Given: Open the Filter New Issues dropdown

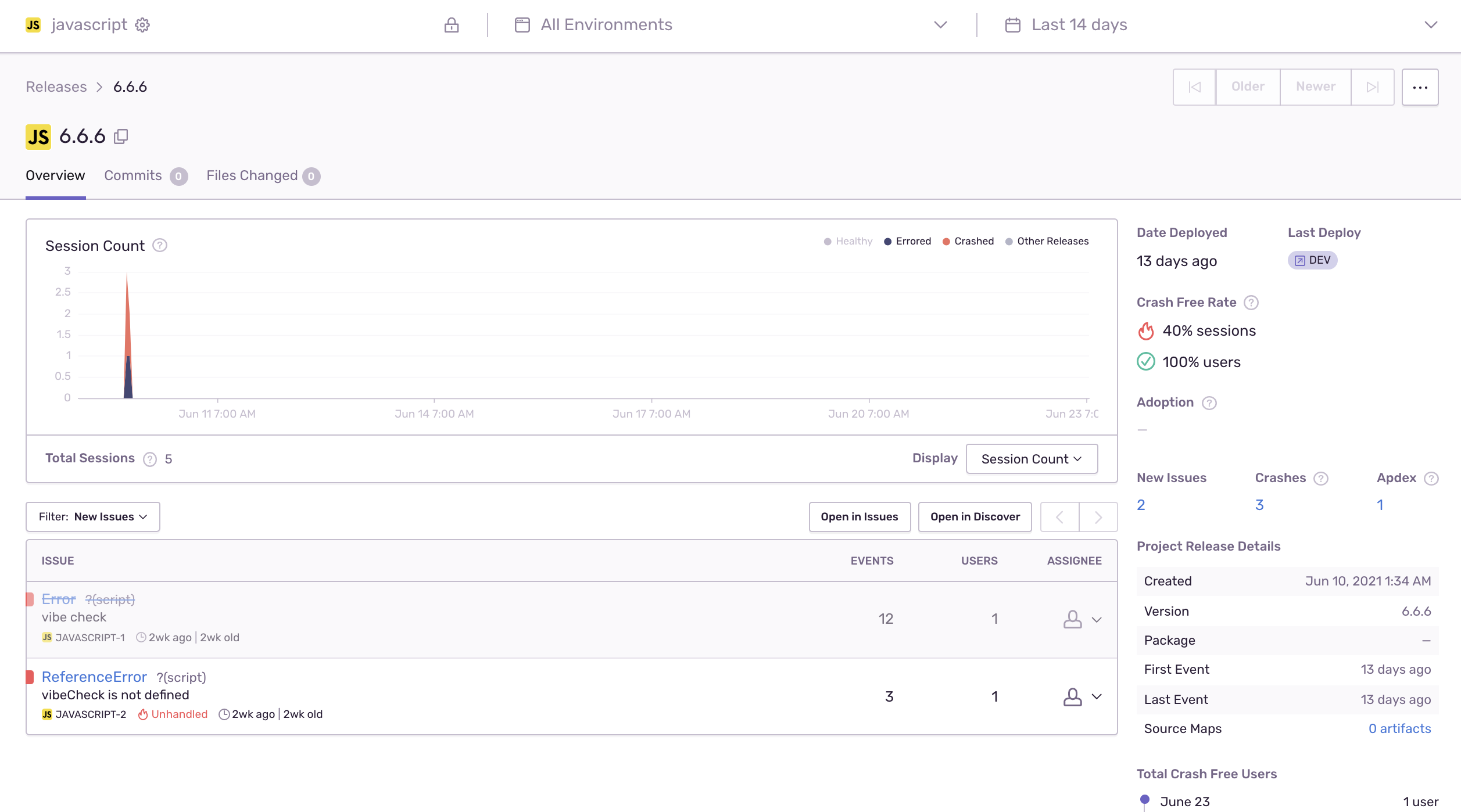Looking at the screenshot, I should [93, 517].
